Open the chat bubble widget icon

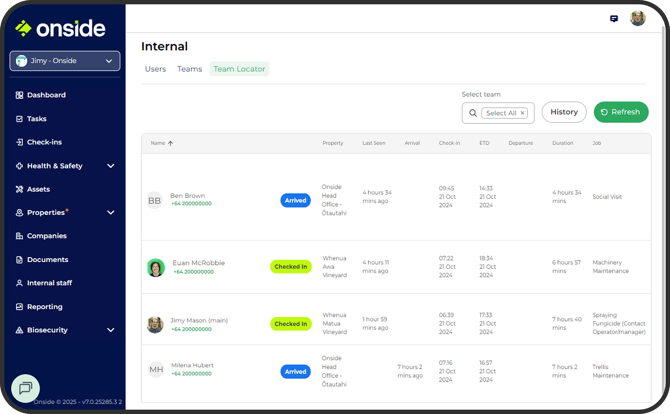[x=26, y=388]
